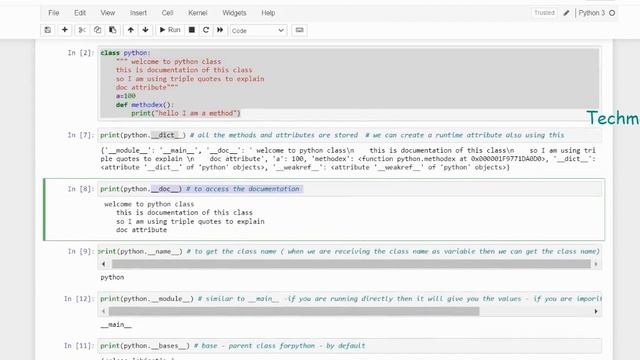This screenshot has width=640, height=360.
Task: Open the Kernel menu
Action: point(198,13)
